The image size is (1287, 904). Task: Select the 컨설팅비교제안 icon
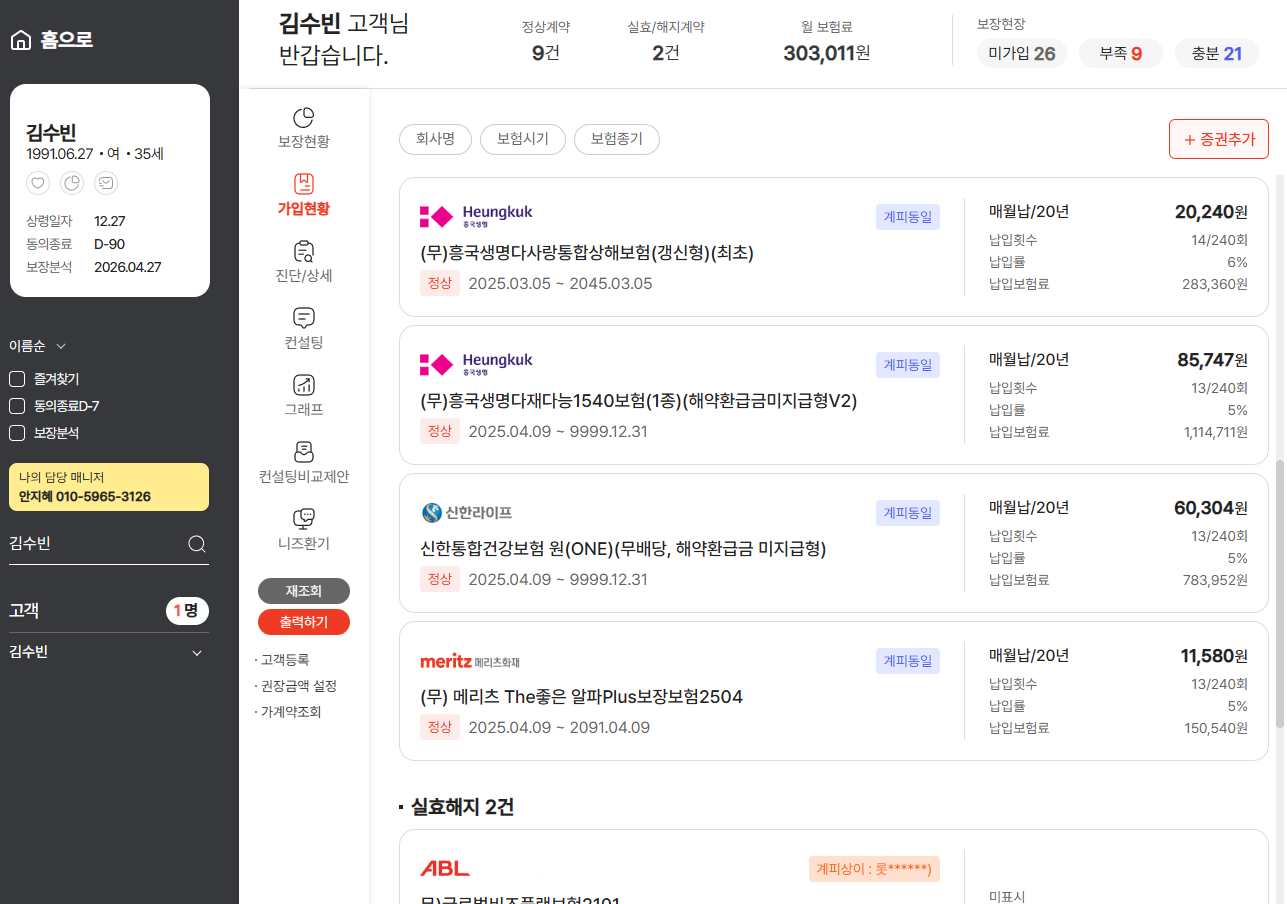point(304,451)
